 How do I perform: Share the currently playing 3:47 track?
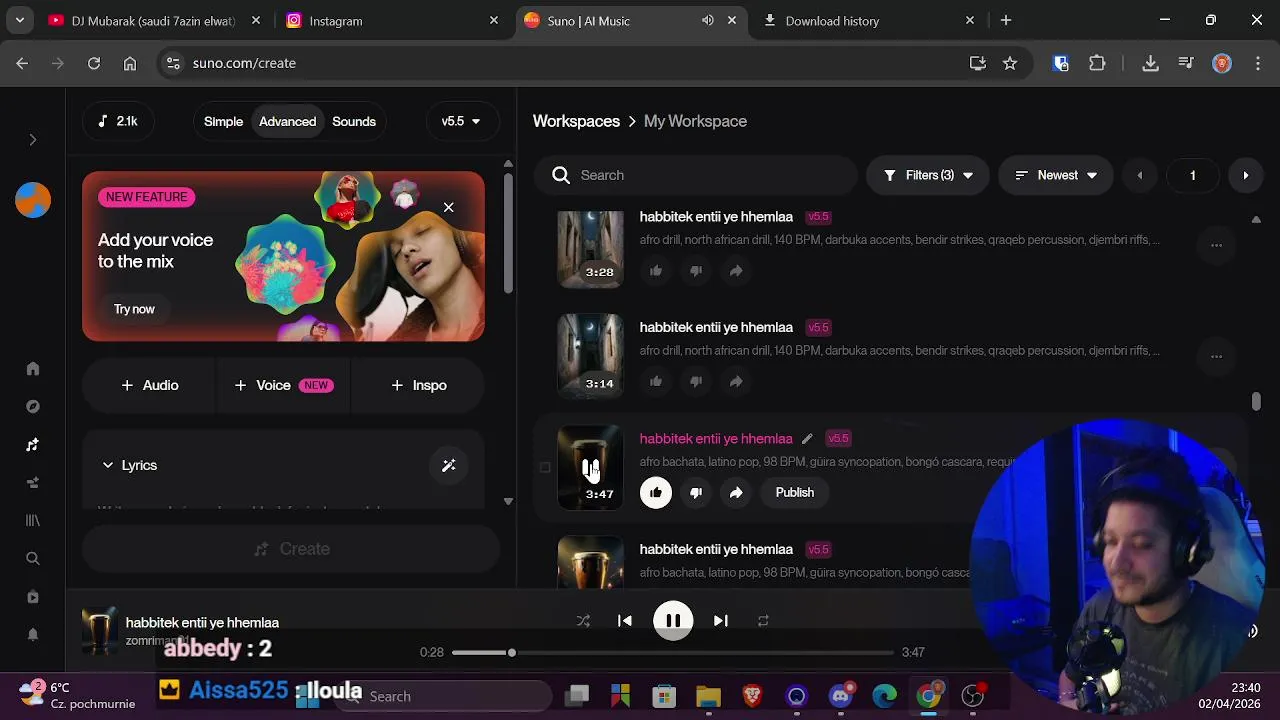(x=736, y=492)
